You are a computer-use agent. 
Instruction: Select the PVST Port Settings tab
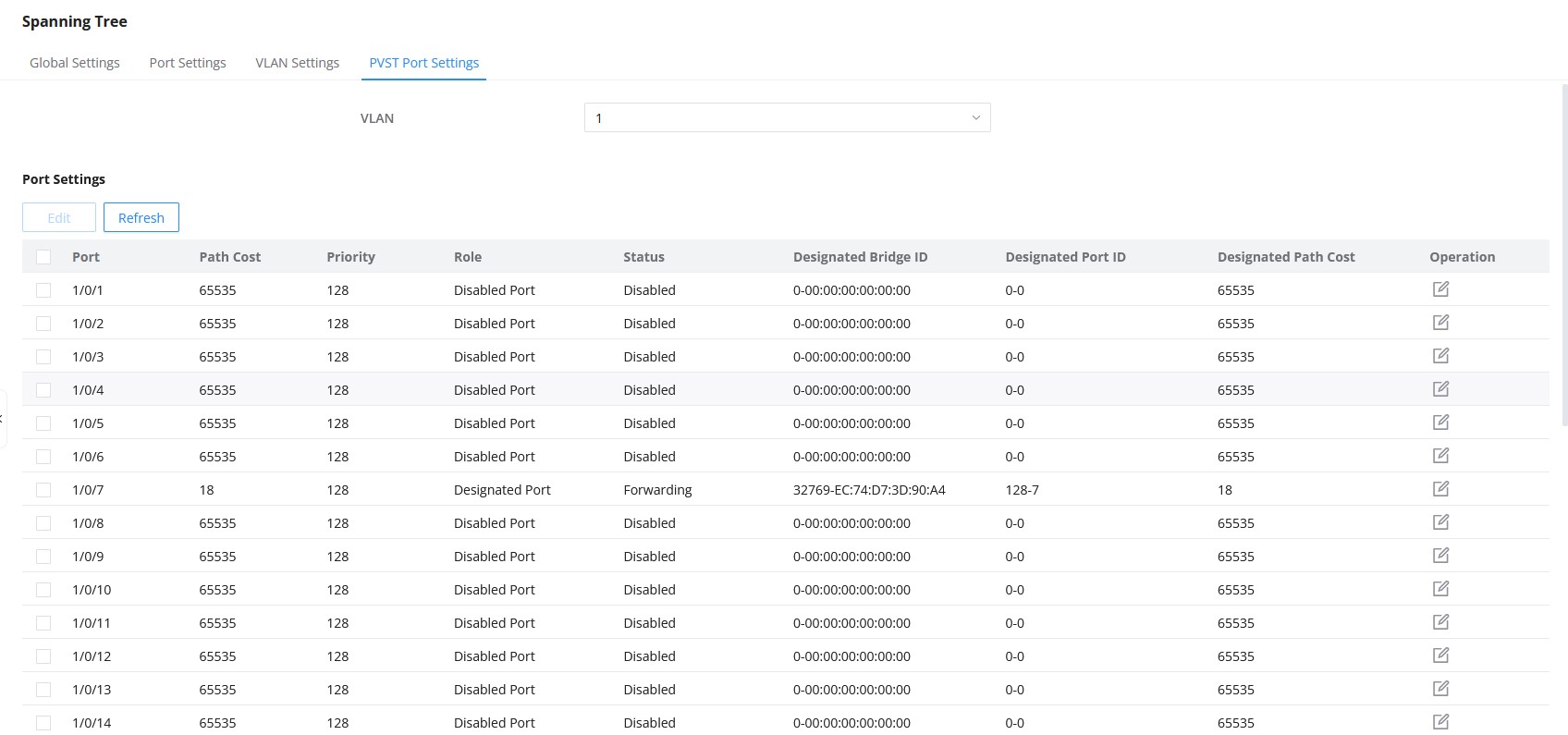(x=424, y=63)
